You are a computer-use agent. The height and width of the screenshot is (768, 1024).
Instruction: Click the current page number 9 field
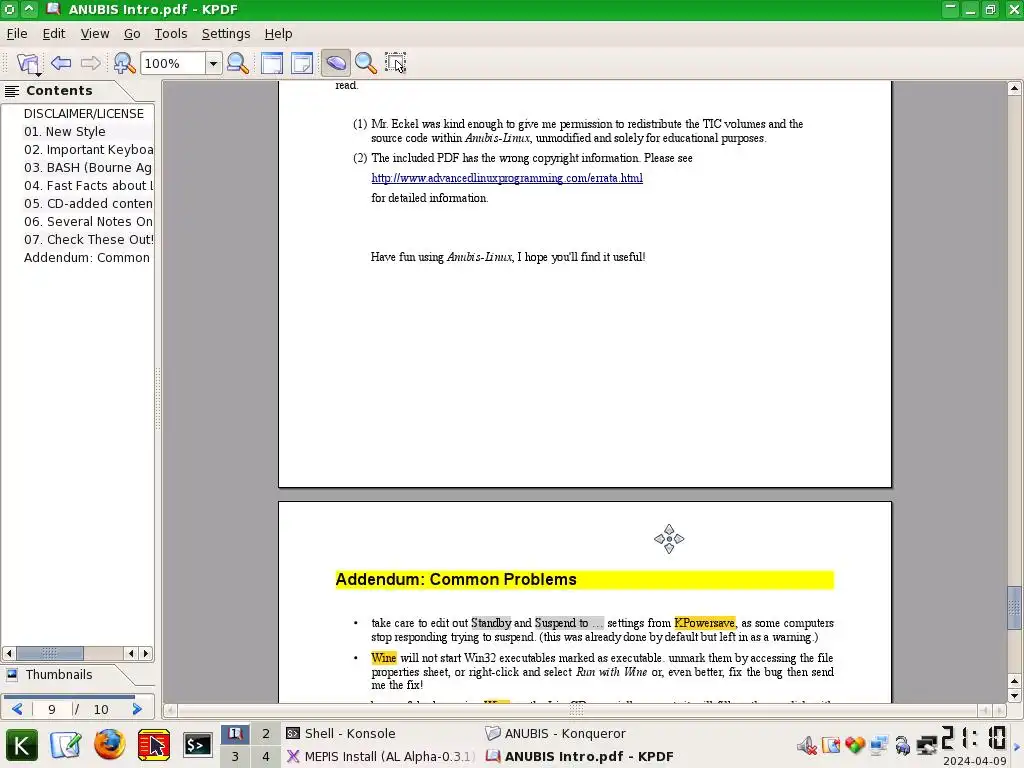click(x=52, y=709)
